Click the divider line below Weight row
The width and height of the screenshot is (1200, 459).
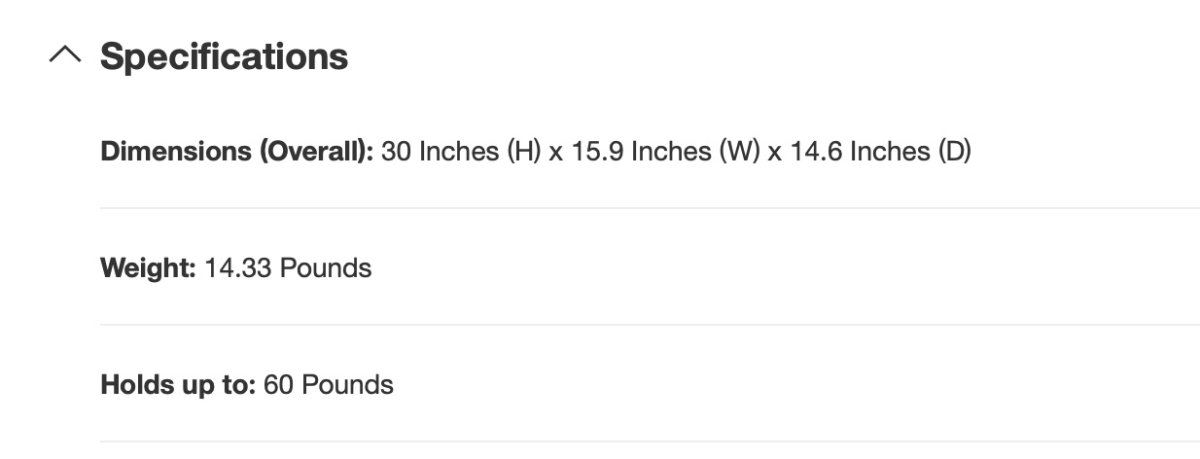[x=650, y=325]
